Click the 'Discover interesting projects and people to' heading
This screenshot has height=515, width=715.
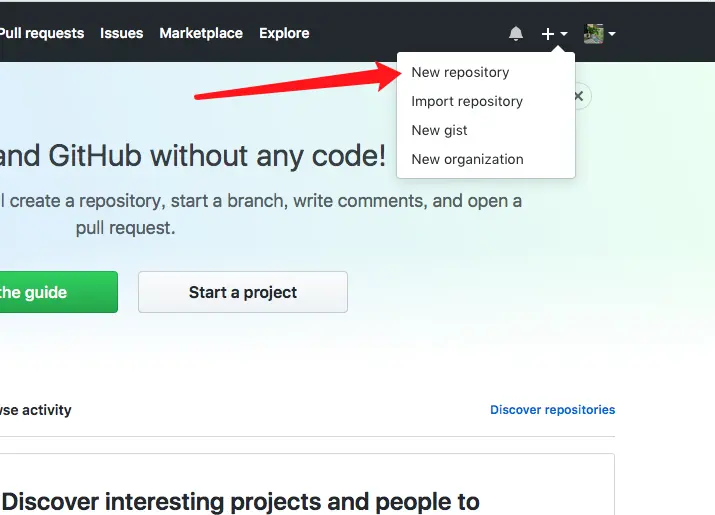[x=241, y=502]
